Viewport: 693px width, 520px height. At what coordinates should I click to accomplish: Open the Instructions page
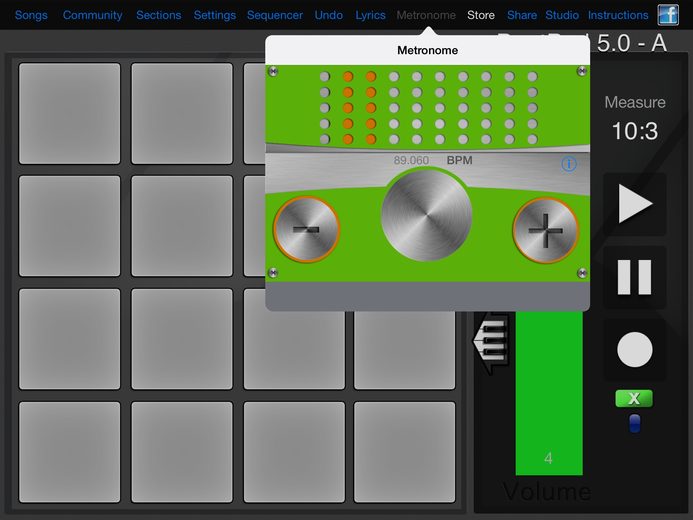618,15
